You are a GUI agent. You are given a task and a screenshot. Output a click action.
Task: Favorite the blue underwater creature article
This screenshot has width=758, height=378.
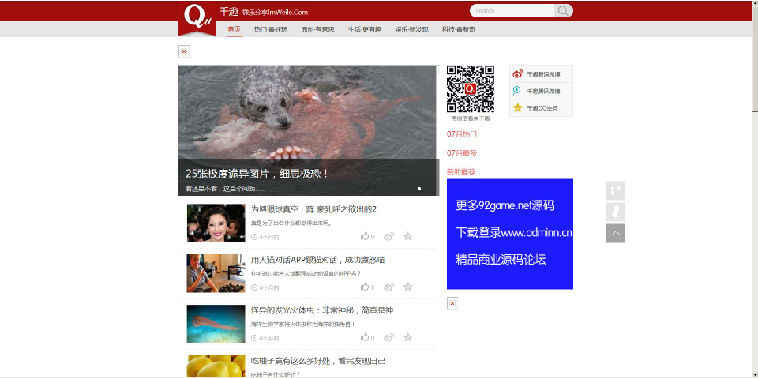(408, 337)
